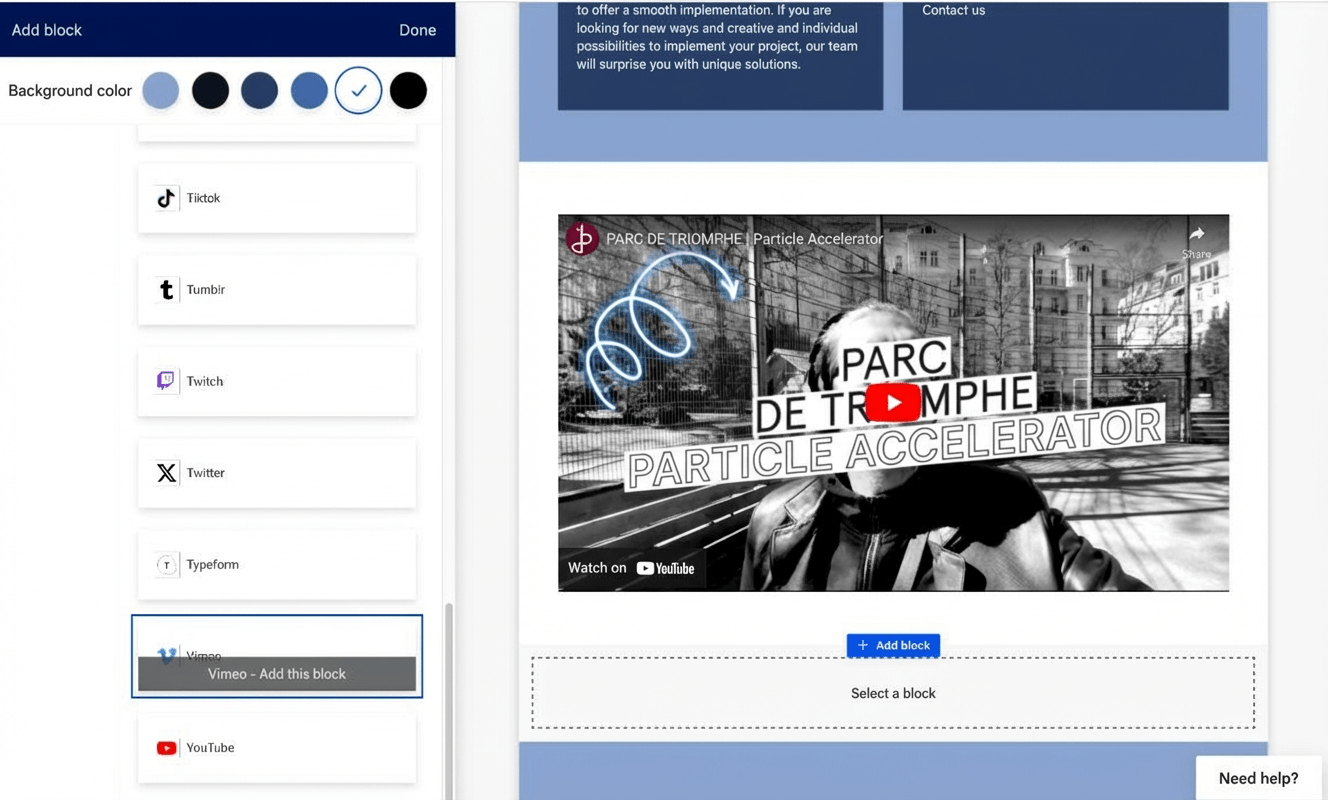Click the blue Add block button
1328x800 pixels.
click(x=893, y=646)
